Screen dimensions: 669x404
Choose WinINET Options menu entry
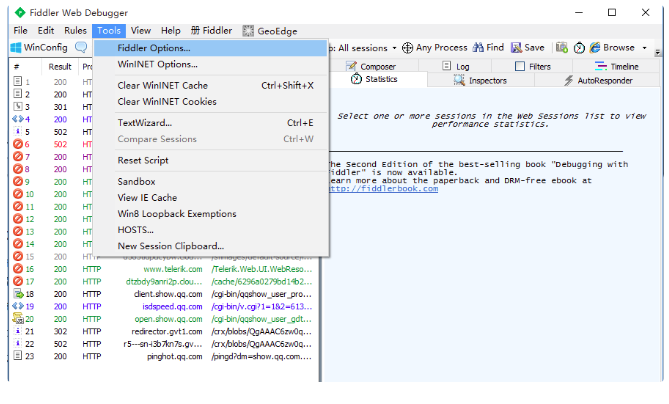pos(210,64)
